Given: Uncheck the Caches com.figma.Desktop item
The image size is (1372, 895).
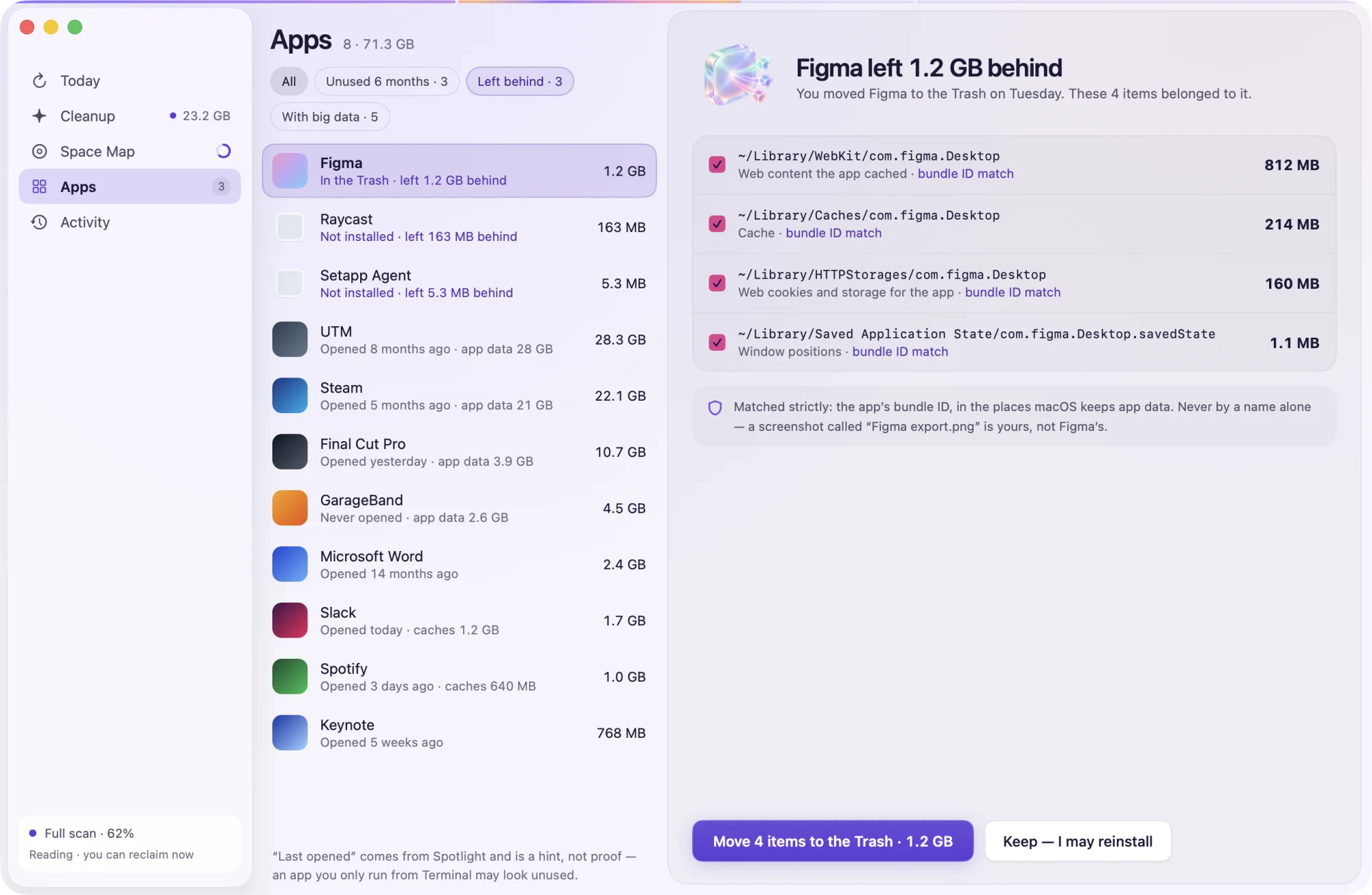Looking at the screenshot, I should click(717, 224).
